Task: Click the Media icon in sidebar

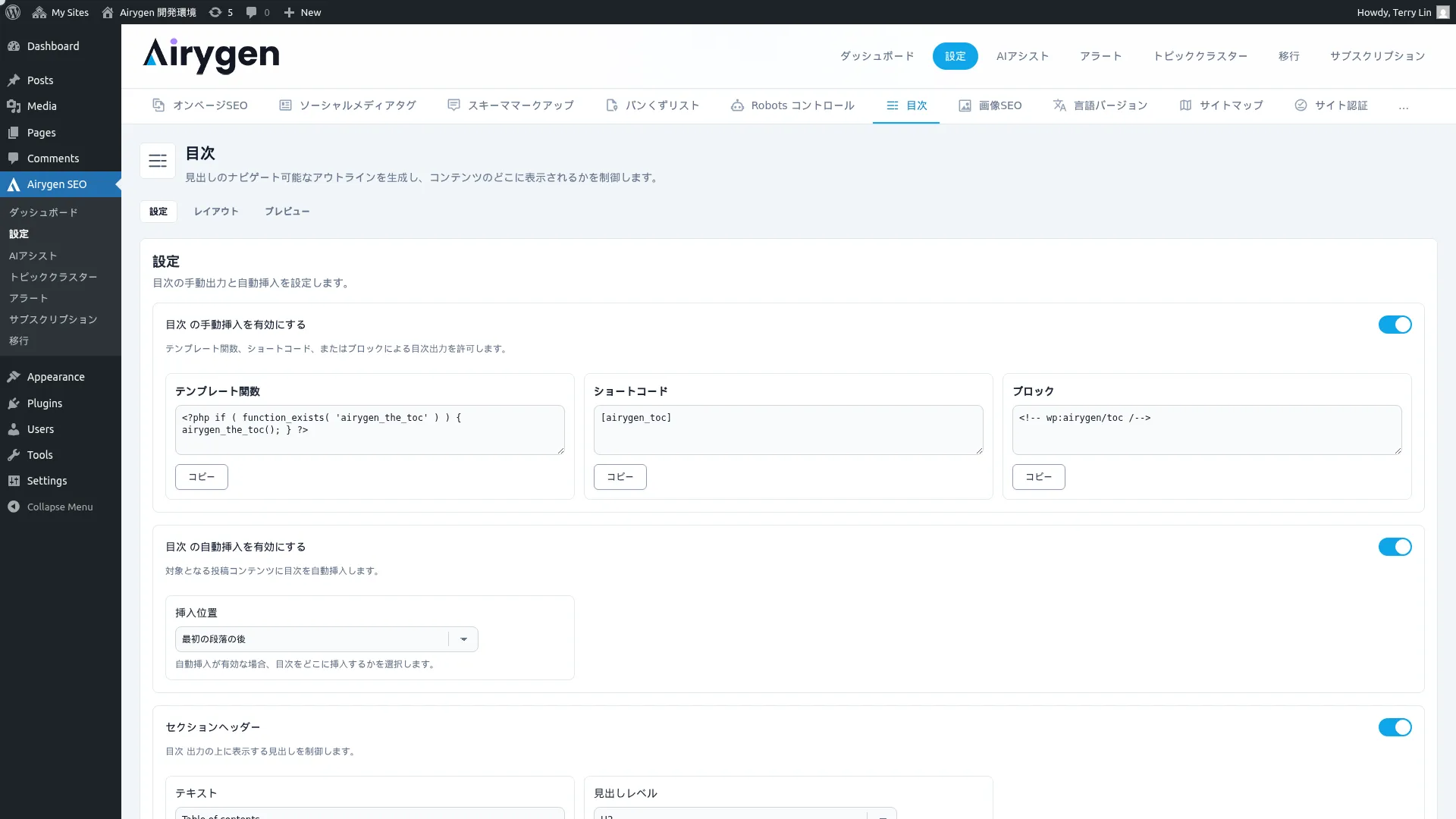Action: tap(14, 106)
